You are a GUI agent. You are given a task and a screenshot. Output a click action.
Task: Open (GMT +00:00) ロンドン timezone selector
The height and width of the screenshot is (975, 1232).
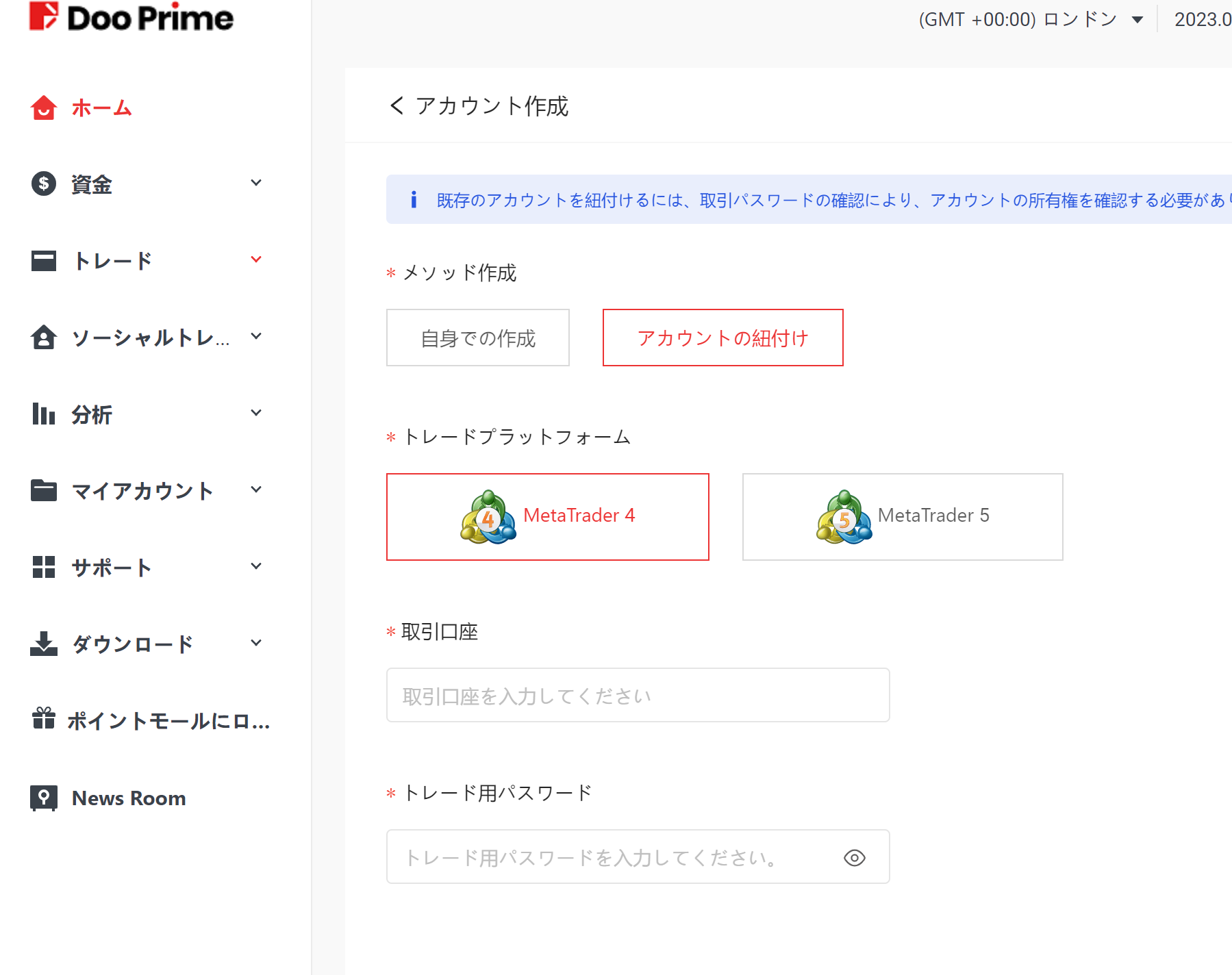pyautogui.click(x=1031, y=19)
